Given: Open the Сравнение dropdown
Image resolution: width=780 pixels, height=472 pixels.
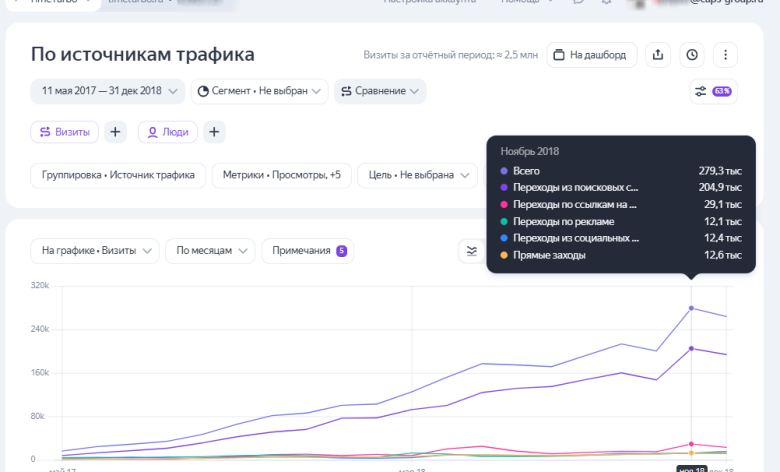Looking at the screenshot, I should pyautogui.click(x=380, y=91).
